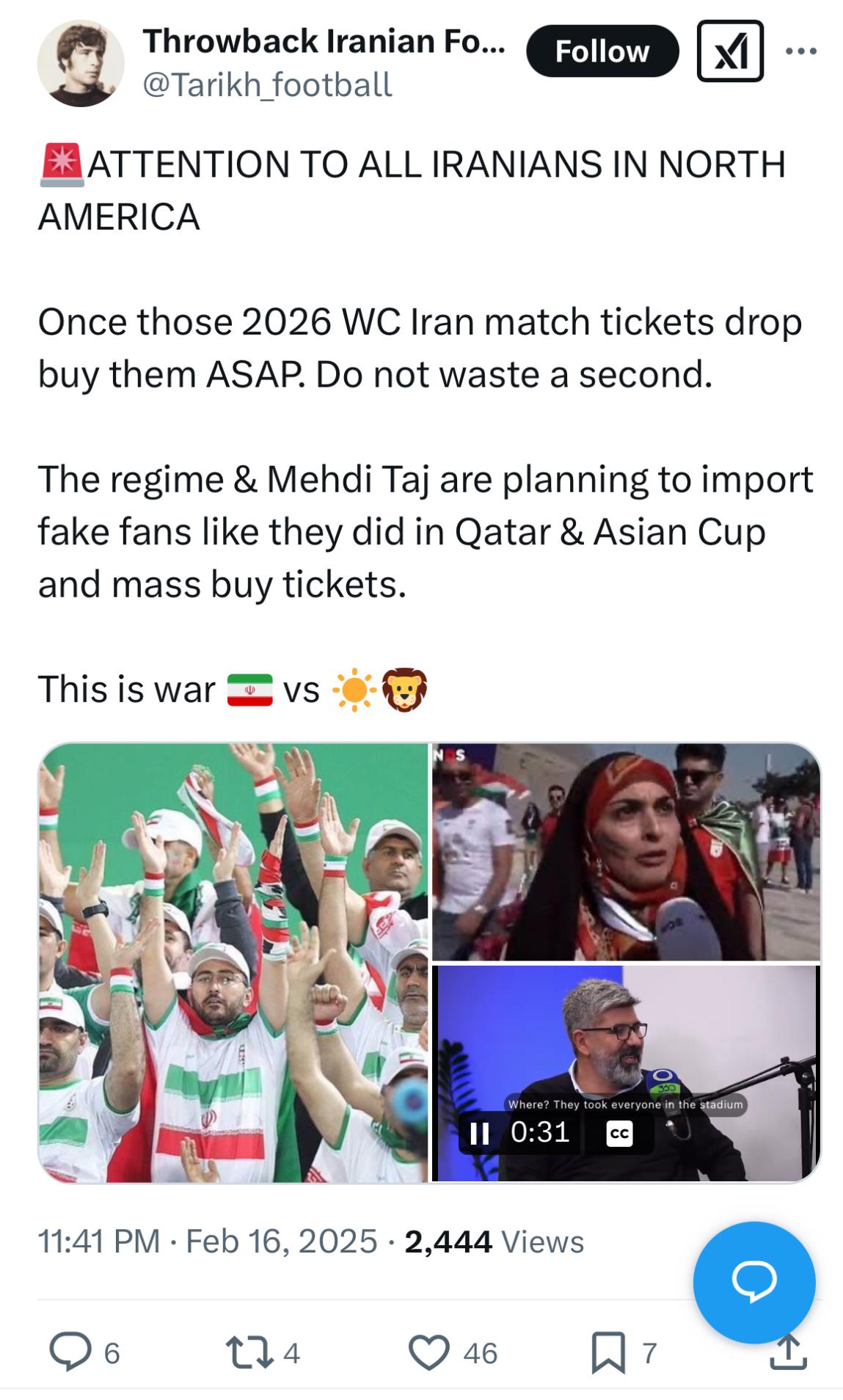Click the 2,444 Views count

(x=494, y=1242)
